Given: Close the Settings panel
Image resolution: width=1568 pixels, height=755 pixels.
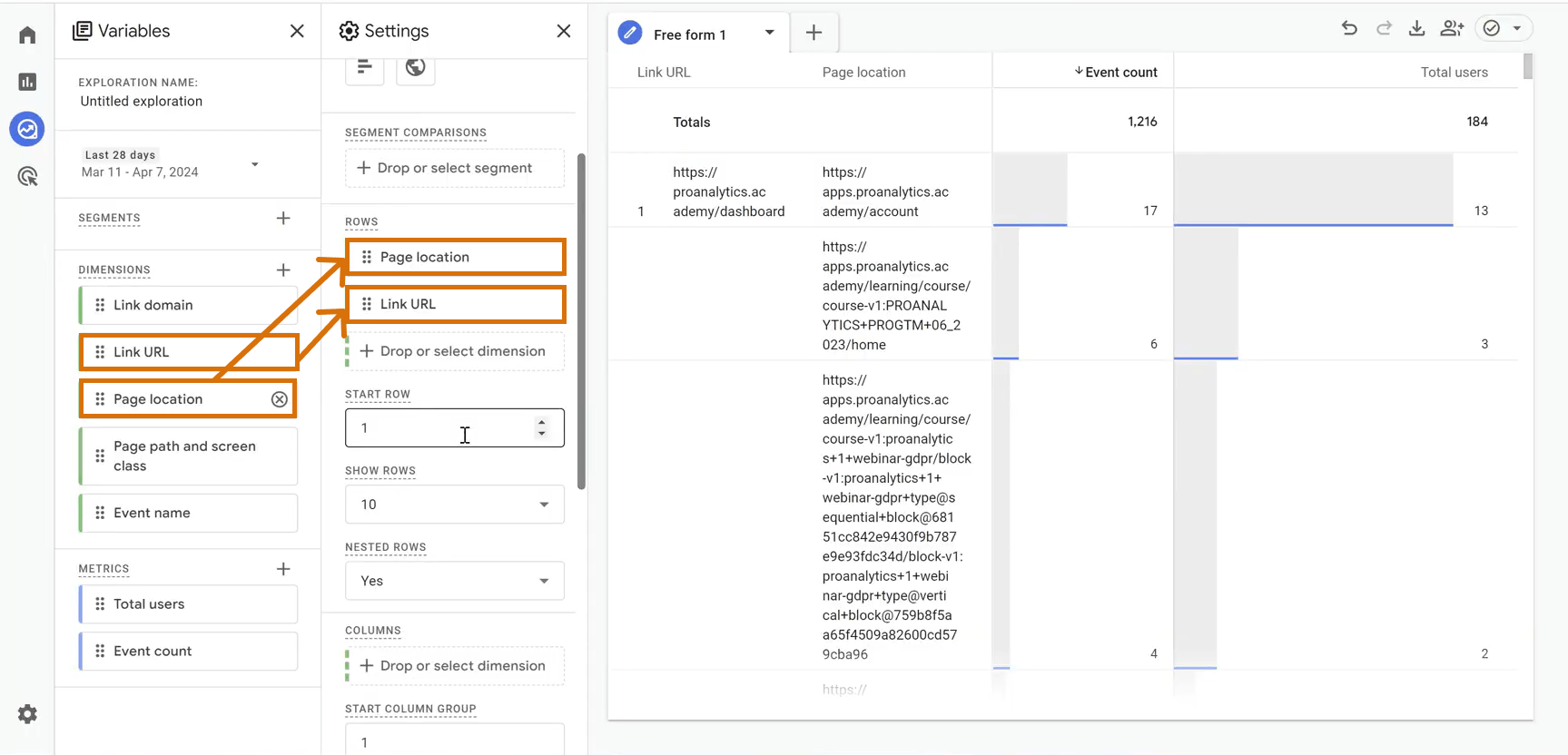Looking at the screenshot, I should pyautogui.click(x=564, y=31).
